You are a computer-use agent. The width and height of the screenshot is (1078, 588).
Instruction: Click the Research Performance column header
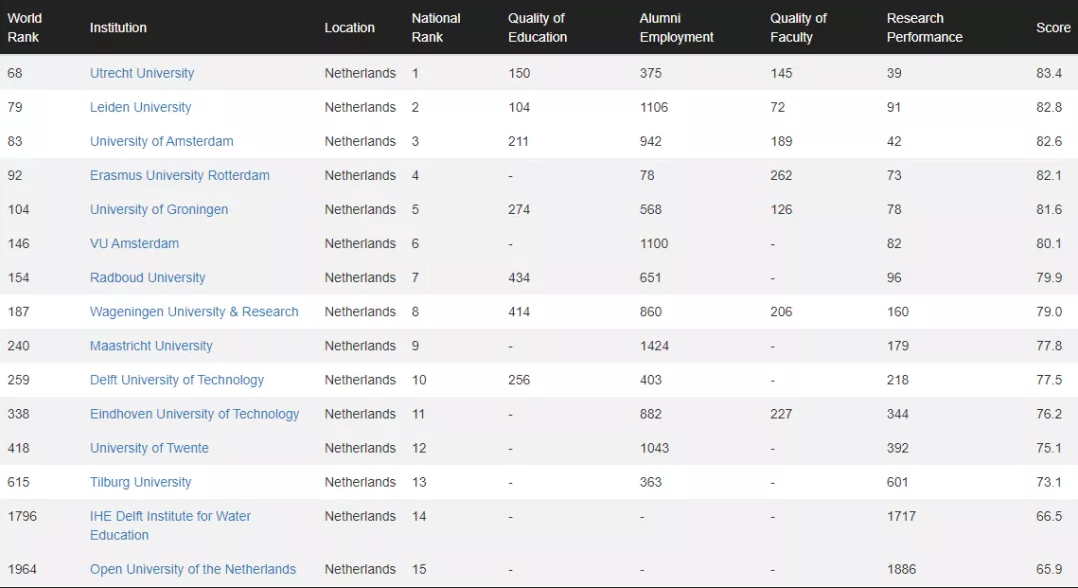924,28
